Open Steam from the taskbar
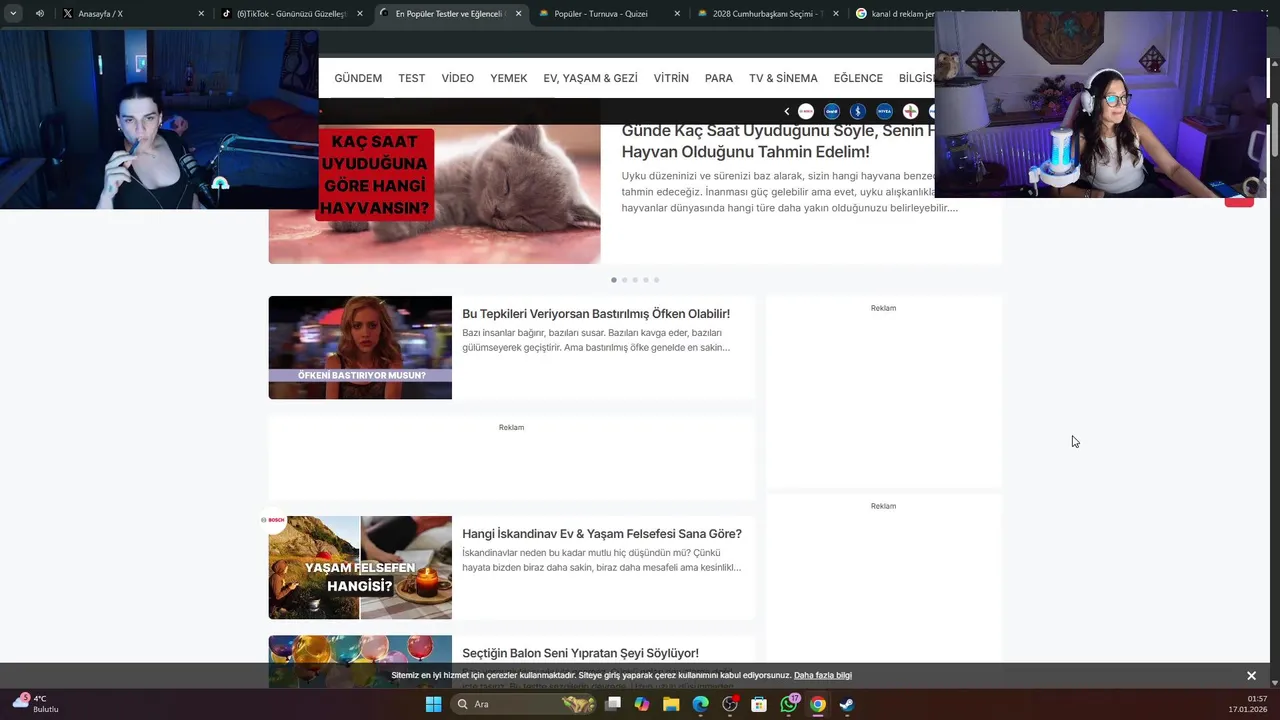The height and width of the screenshot is (720, 1280). 847,704
